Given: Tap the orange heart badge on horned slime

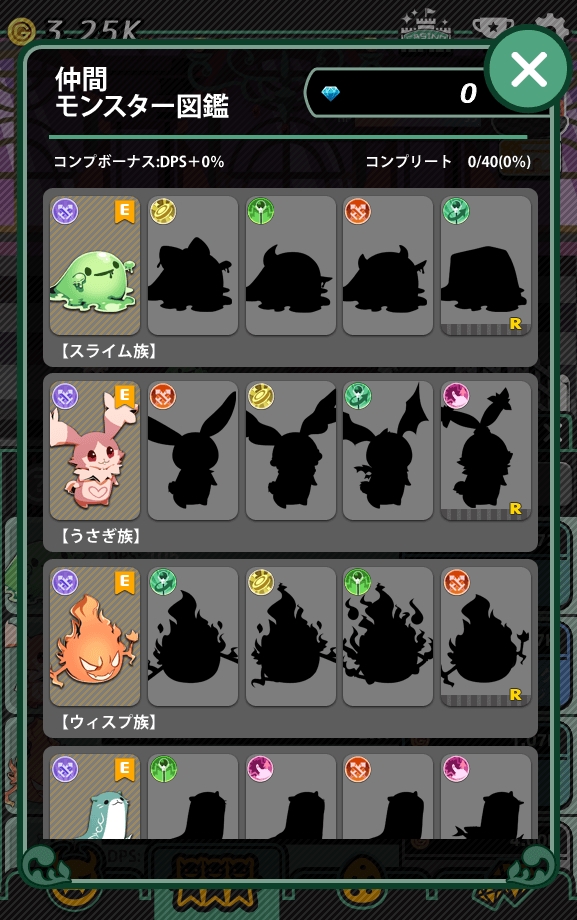Looking at the screenshot, I should (357, 211).
